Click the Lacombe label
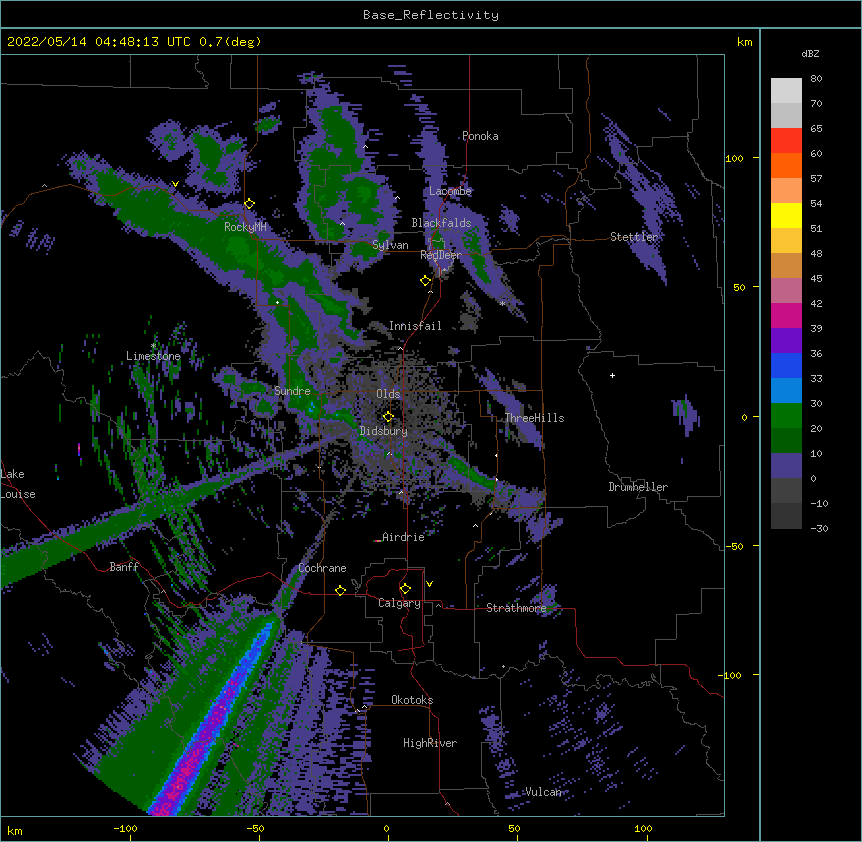The height and width of the screenshot is (842, 862). [x=450, y=191]
